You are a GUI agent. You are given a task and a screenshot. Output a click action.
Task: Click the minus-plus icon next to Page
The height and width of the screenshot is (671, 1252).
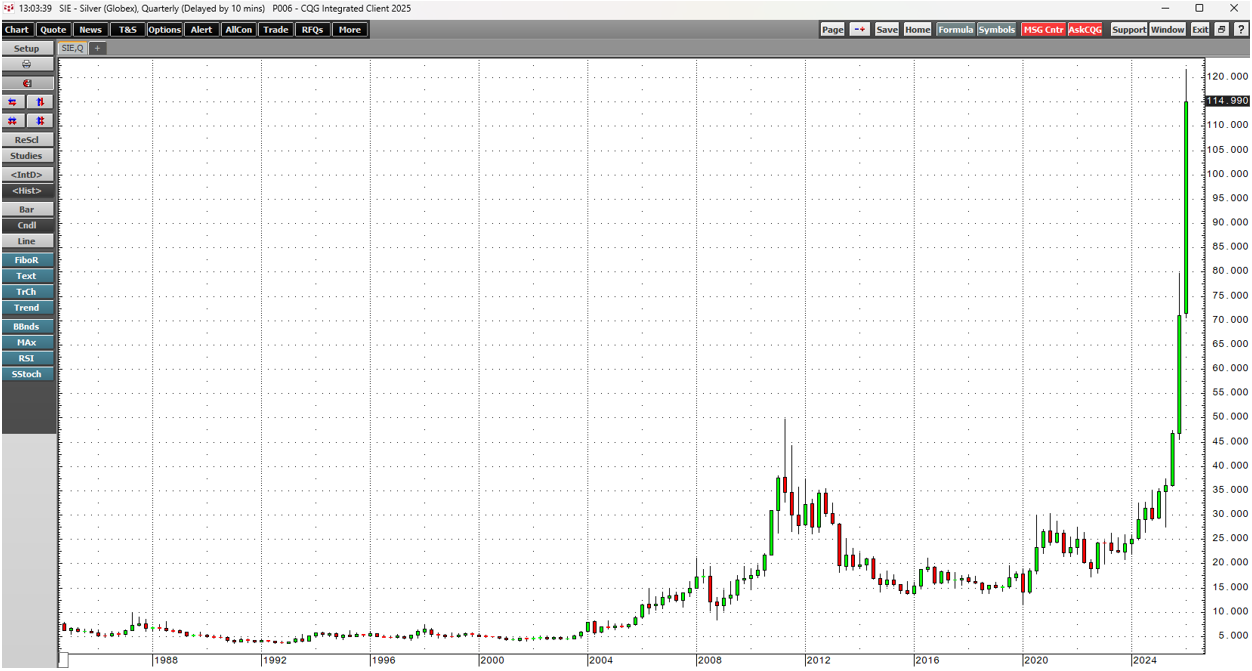860,30
